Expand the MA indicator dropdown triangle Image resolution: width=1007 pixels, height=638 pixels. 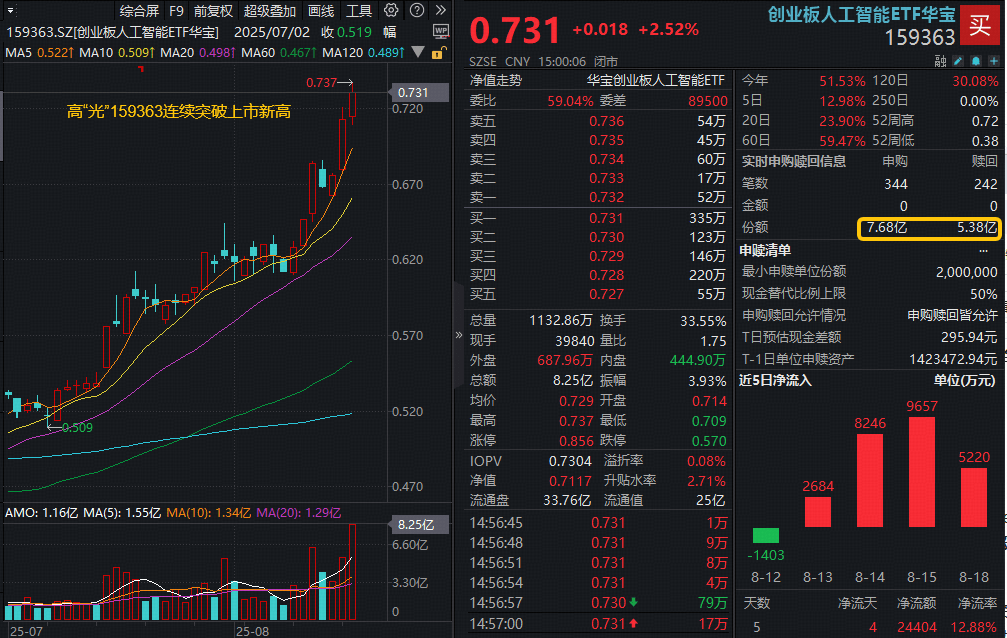click(x=418, y=53)
